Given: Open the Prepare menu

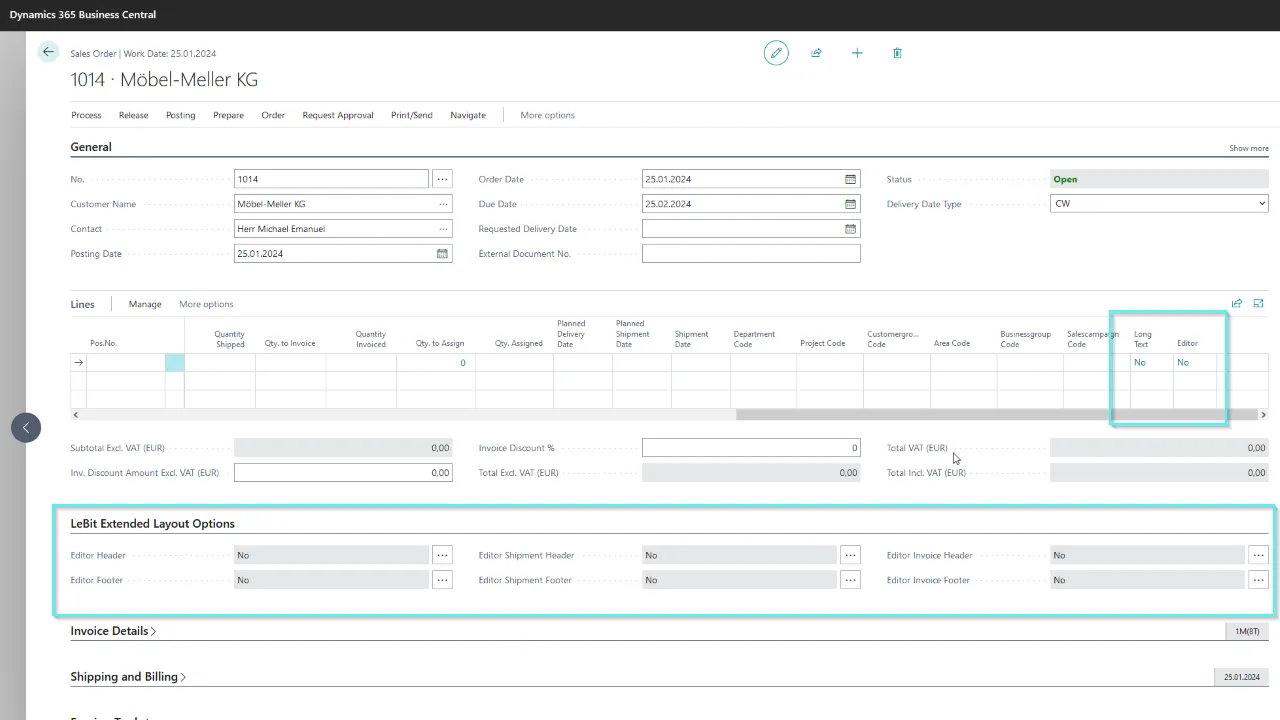Looking at the screenshot, I should click(x=228, y=115).
